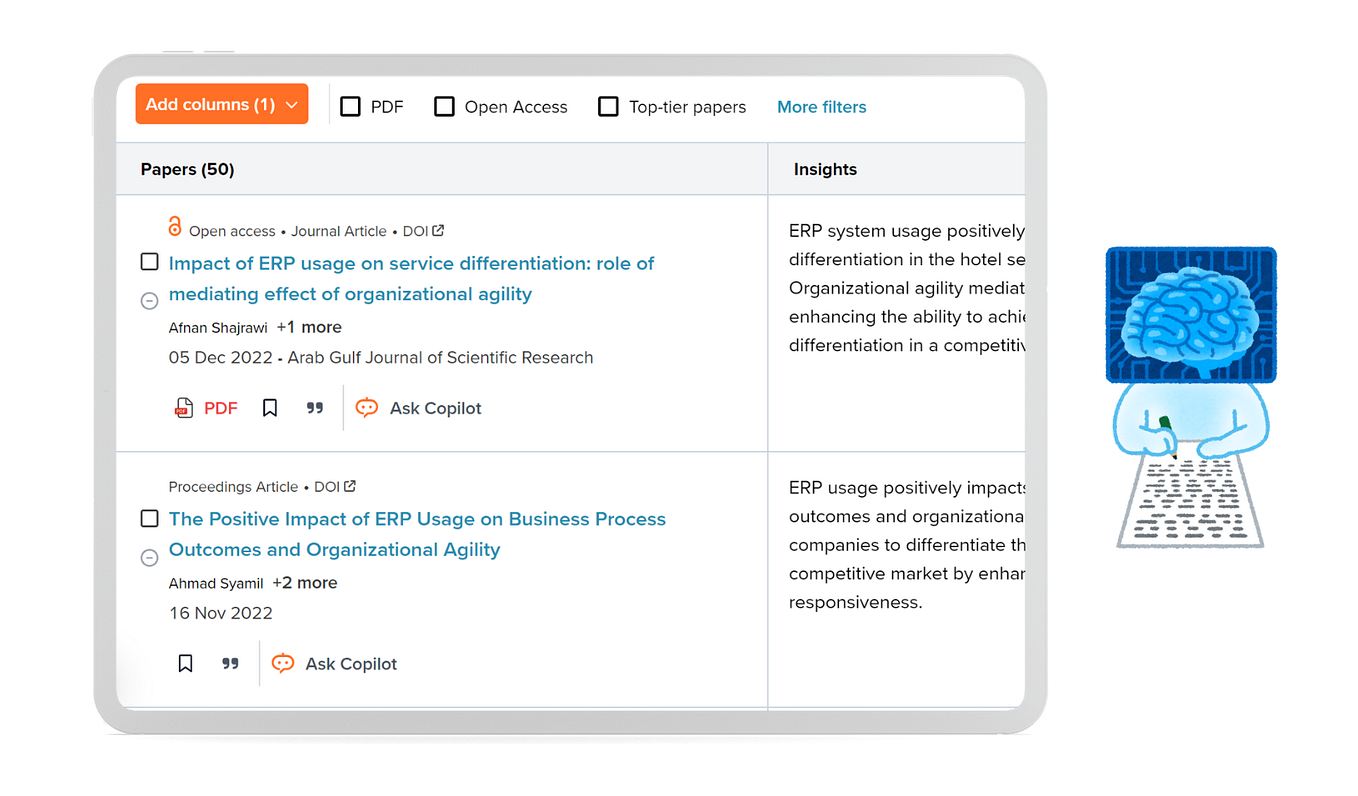Ask Copilot about the first paper
Viewport: 1358px width, 796px height.
pos(419,408)
